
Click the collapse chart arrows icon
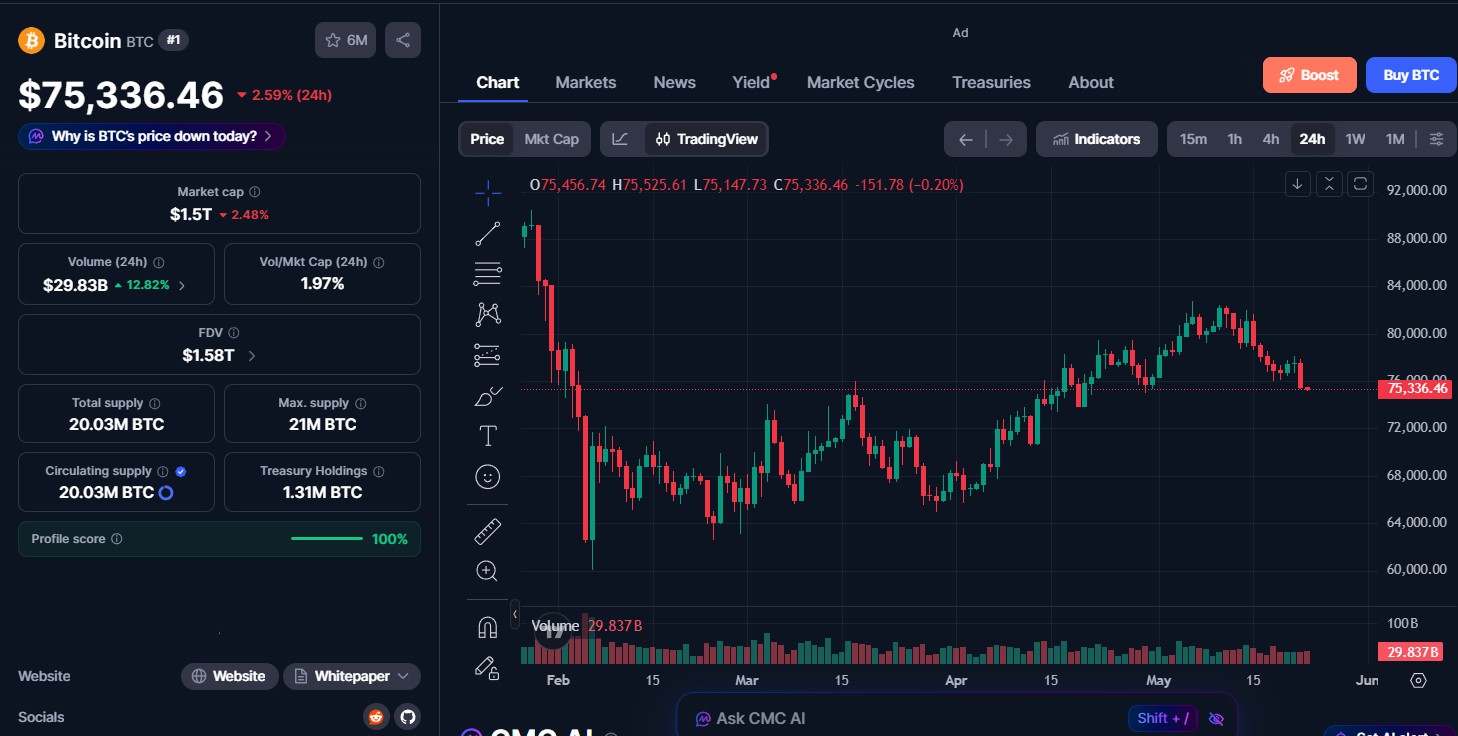point(1329,183)
